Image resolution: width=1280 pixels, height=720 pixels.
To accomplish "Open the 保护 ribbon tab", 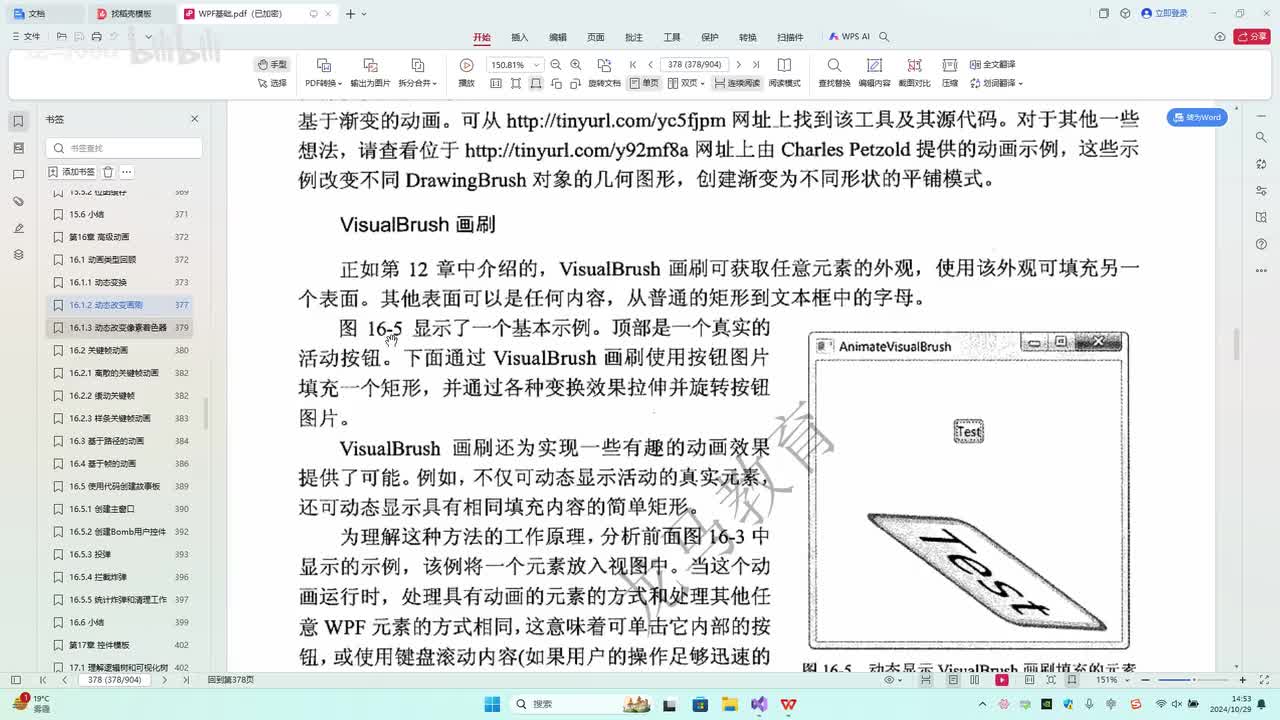I will click(710, 37).
